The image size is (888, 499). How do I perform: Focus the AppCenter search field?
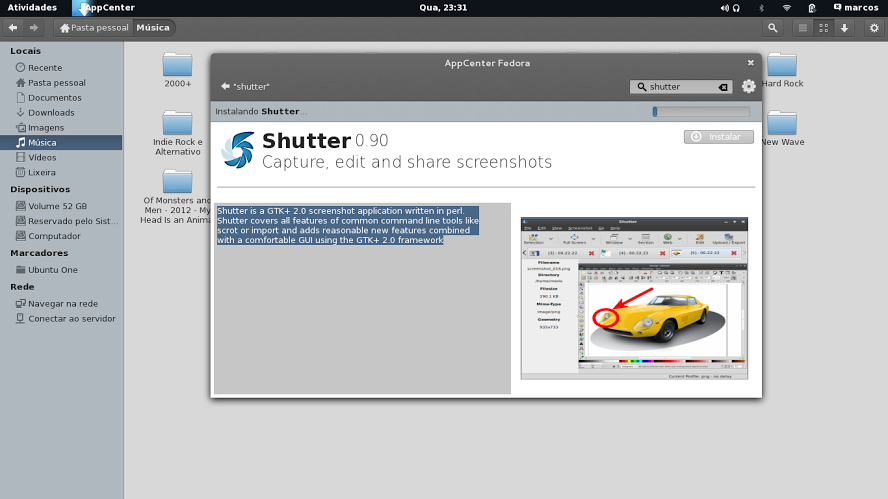680,87
